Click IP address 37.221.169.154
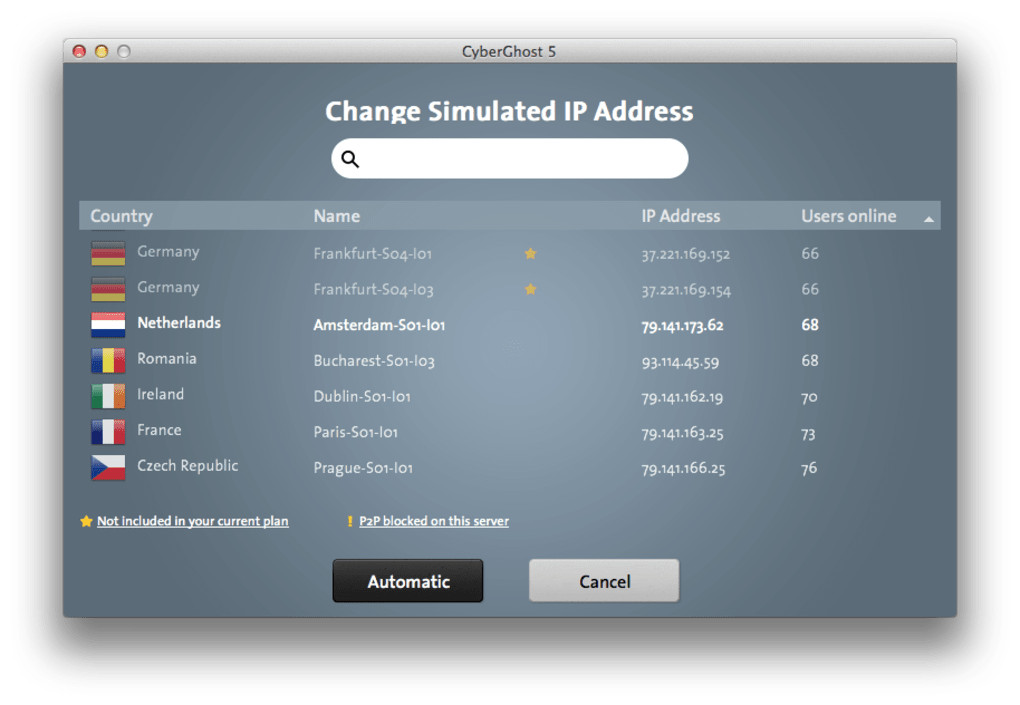Viewport: 1020px width, 705px height. point(686,290)
